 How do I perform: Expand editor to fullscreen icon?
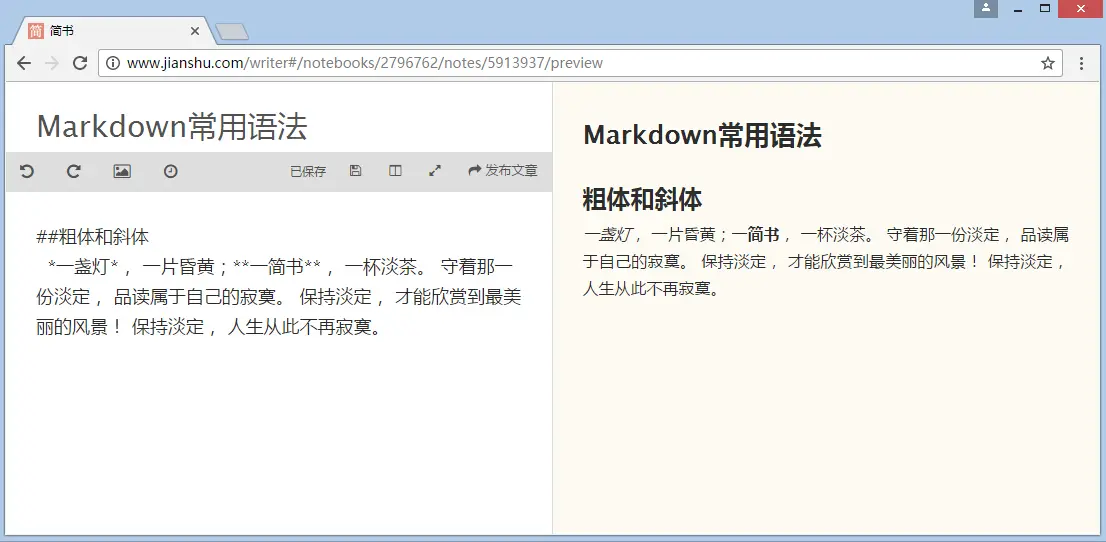tap(435, 171)
